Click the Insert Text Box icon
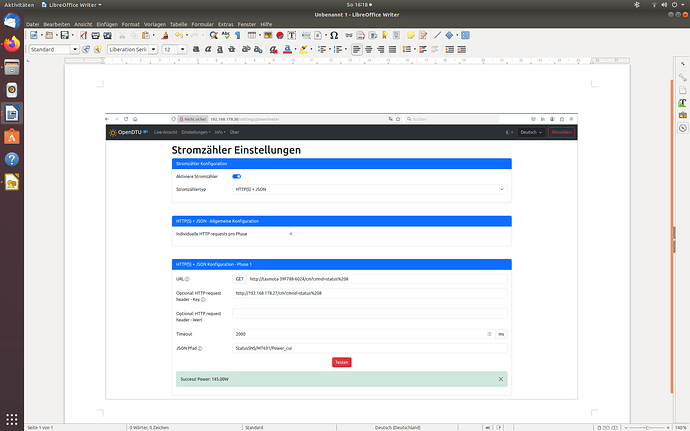 pos(291,35)
